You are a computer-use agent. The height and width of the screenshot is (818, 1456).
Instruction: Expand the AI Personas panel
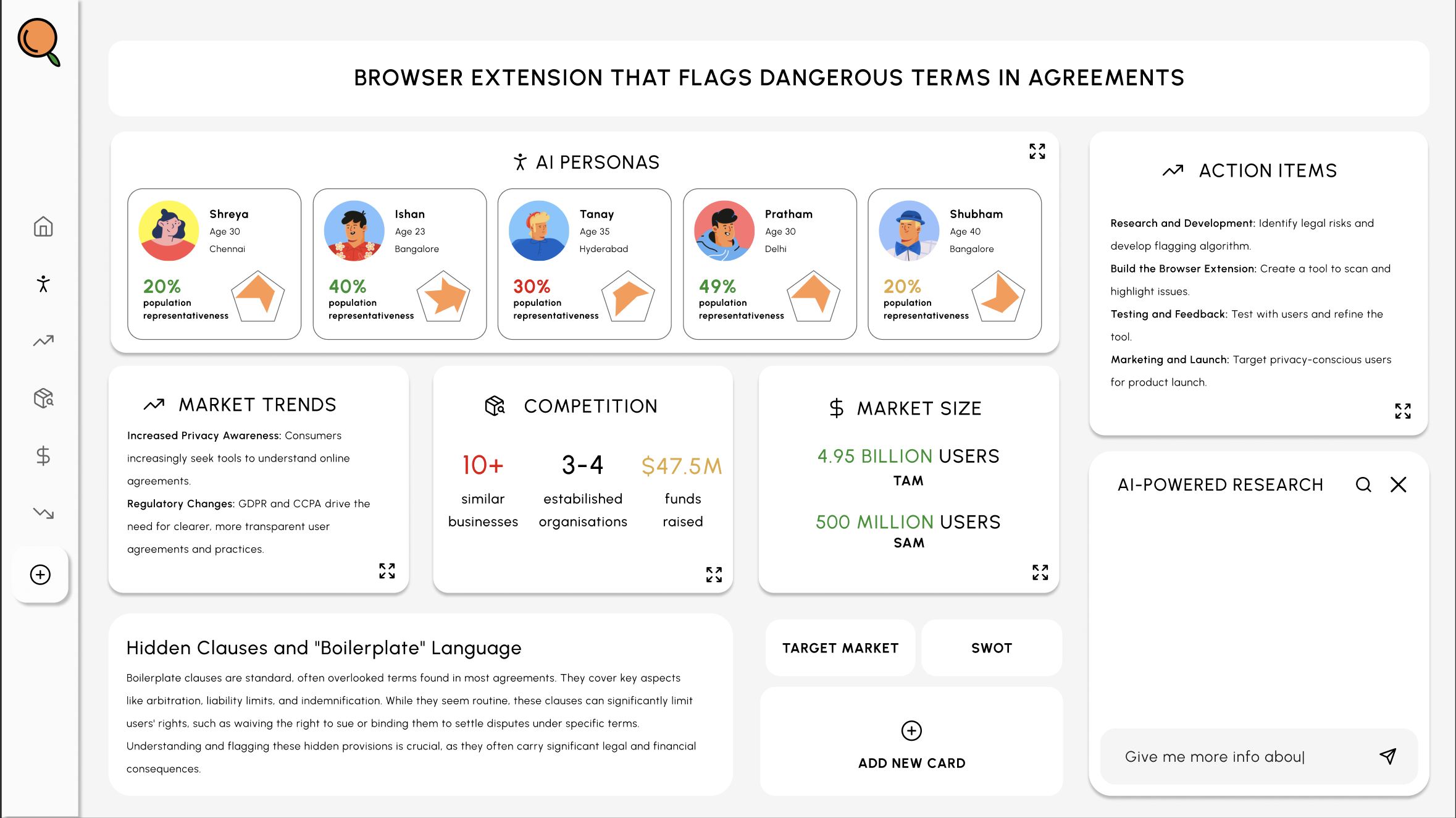(x=1037, y=151)
